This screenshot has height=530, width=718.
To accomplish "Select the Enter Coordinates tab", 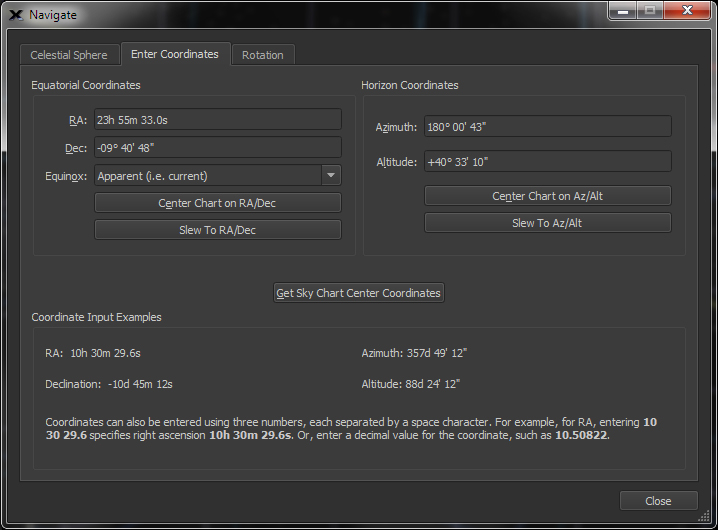I will (x=175, y=54).
